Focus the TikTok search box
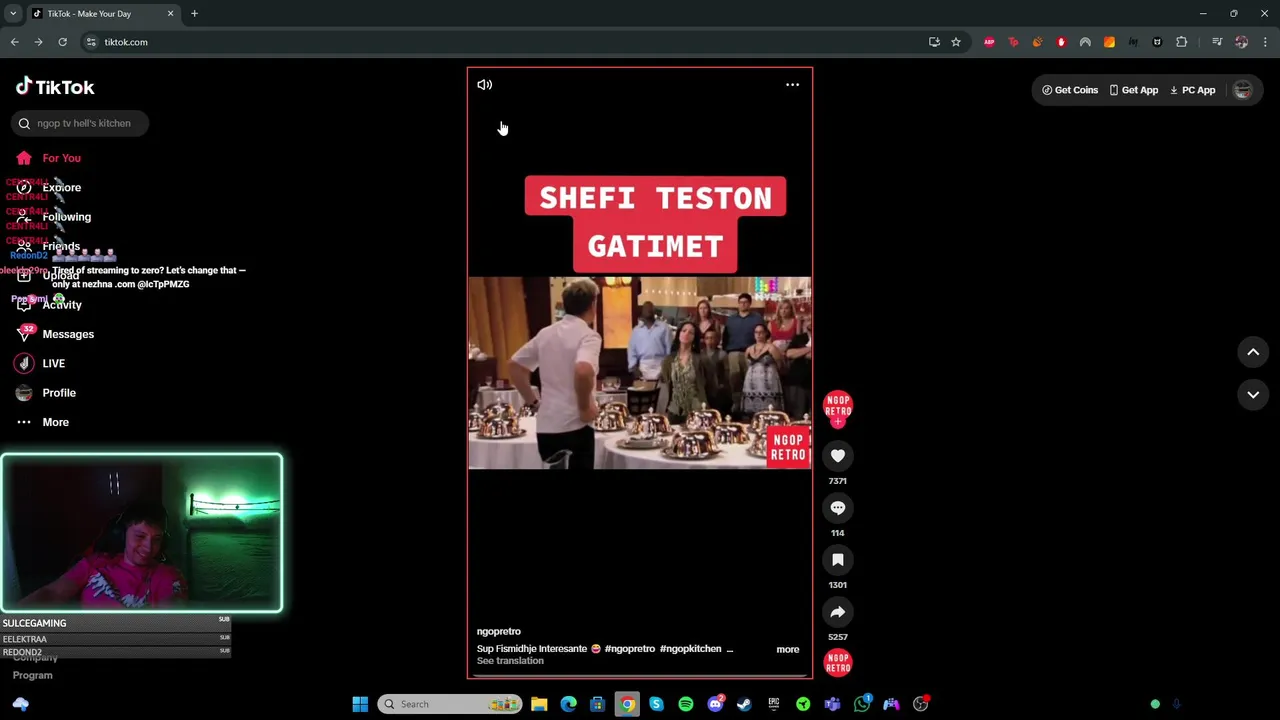The height and width of the screenshot is (720, 1280). pyautogui.click(x=82, y=123)
